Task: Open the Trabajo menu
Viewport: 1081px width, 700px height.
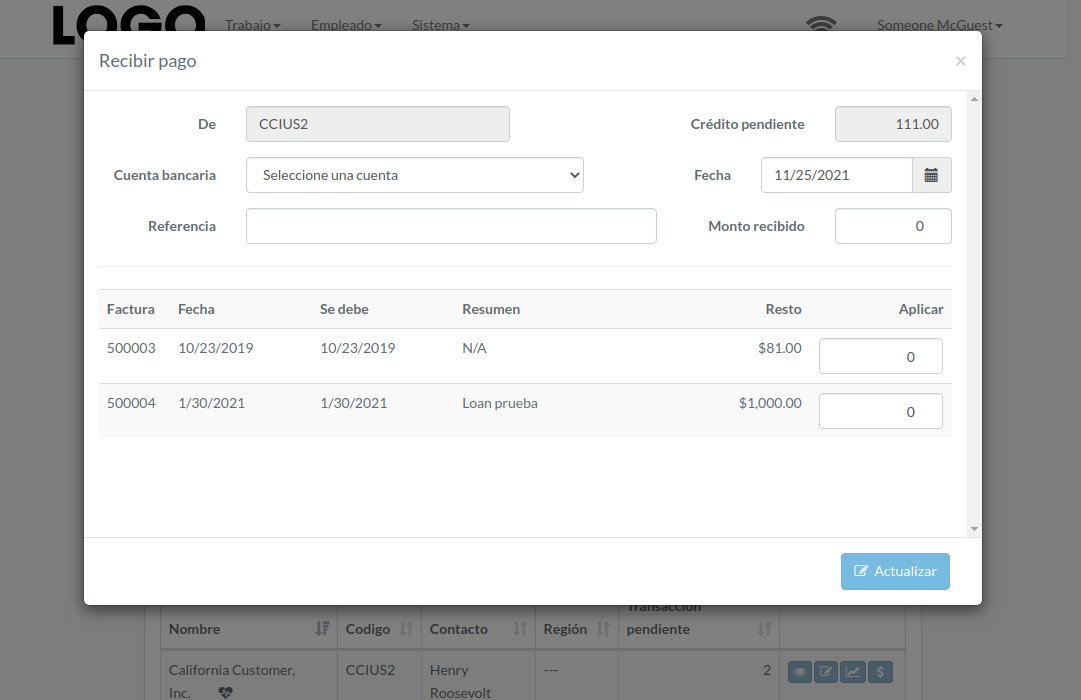Action: [x=252, y=25]
